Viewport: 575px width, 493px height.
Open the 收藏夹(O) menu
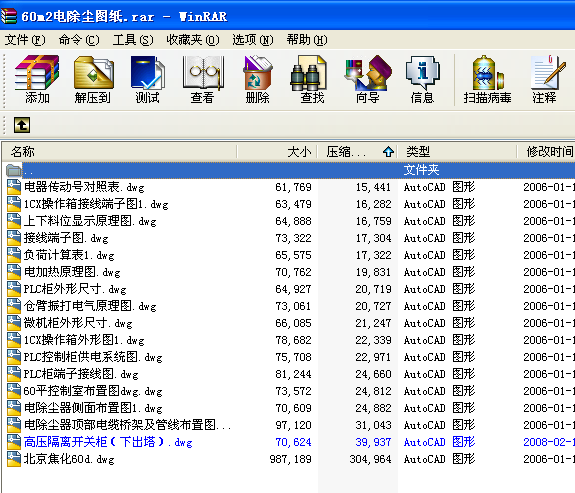193,40
